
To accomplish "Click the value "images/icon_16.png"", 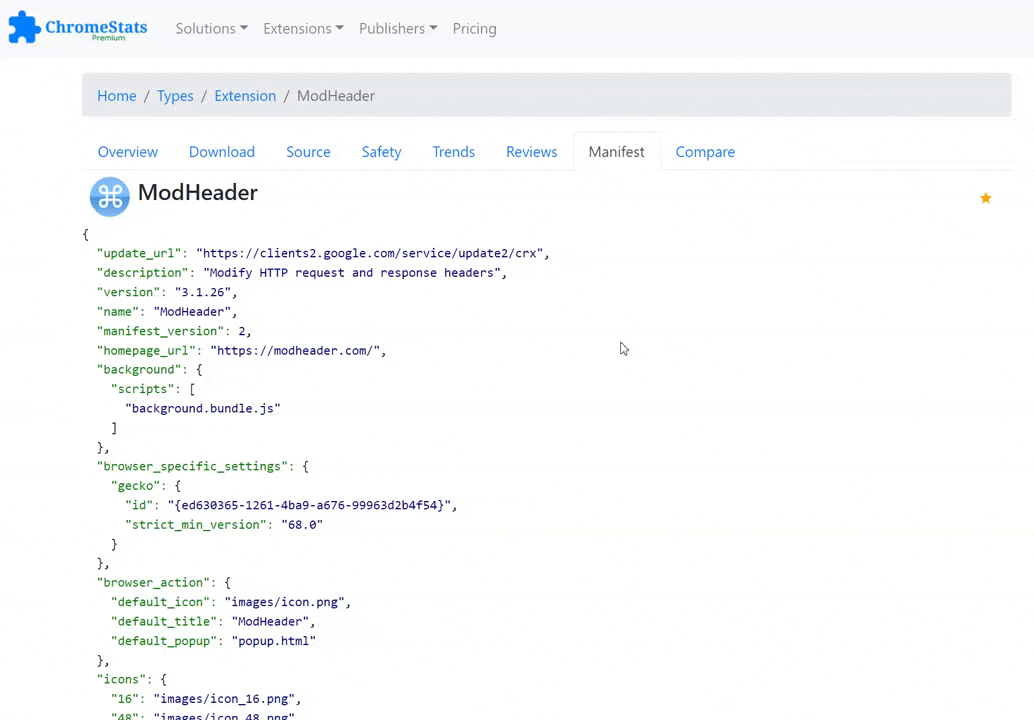I will (224, 699).
